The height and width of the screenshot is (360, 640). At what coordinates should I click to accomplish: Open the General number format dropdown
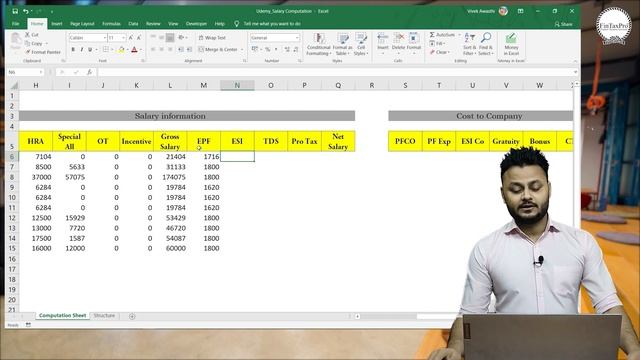click(297, 38)
